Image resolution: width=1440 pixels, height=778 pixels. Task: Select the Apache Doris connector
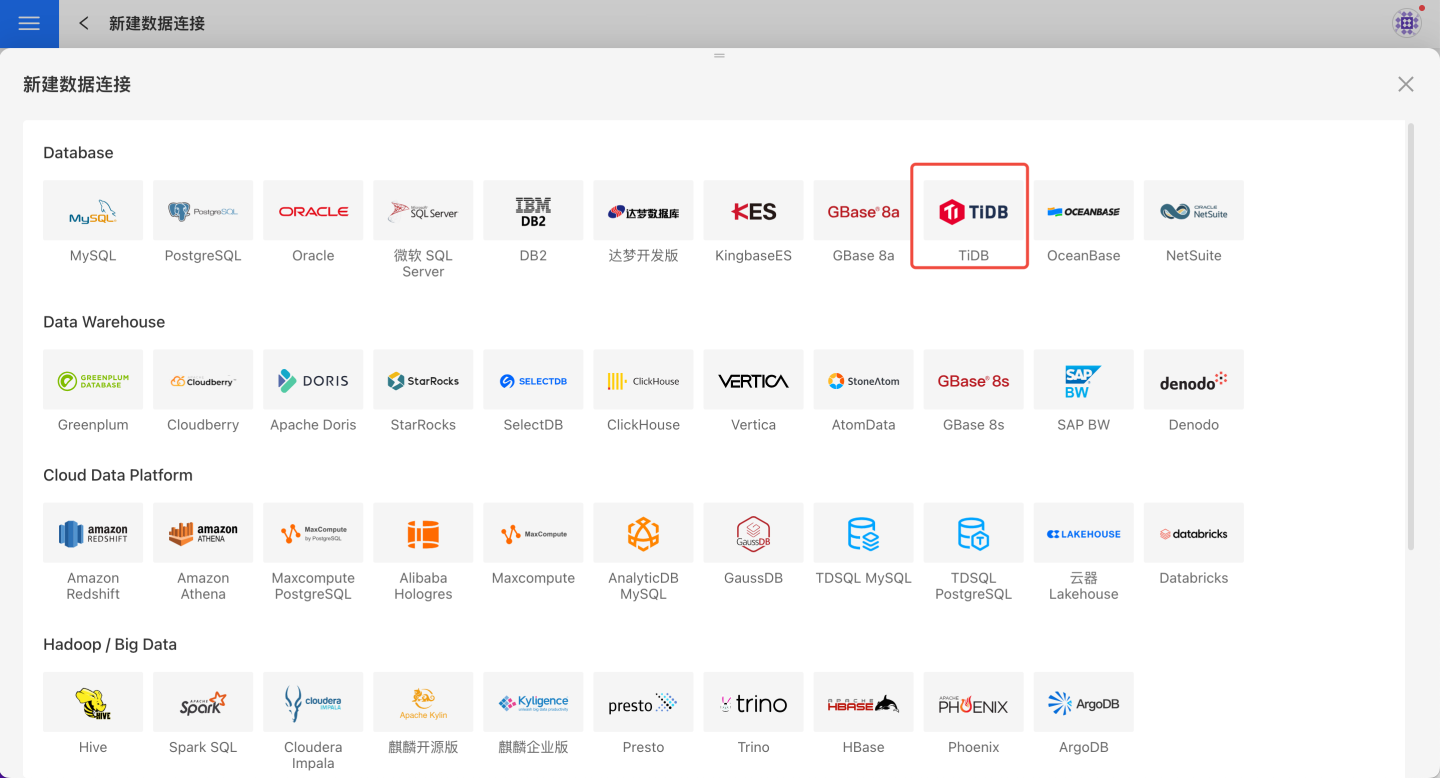[x=313, y=380]
